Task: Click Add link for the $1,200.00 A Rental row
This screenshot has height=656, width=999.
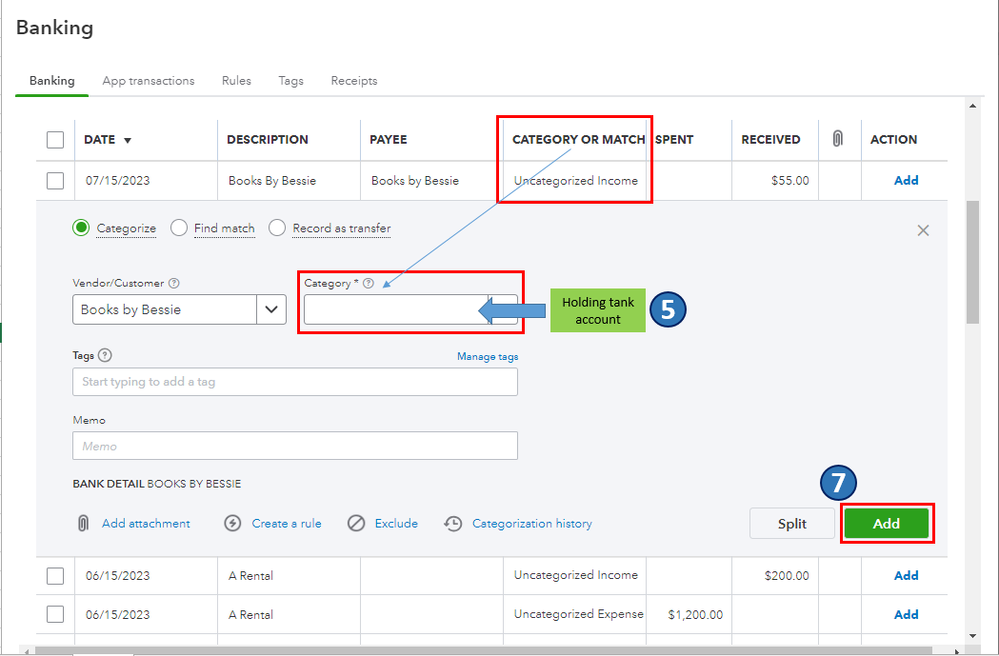Action: 906,615
